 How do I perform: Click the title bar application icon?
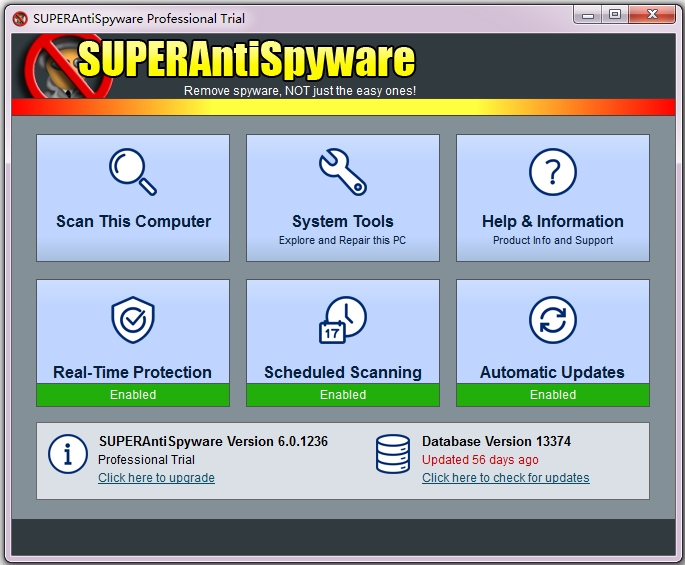pyautogui.click(x=20, y=19)
